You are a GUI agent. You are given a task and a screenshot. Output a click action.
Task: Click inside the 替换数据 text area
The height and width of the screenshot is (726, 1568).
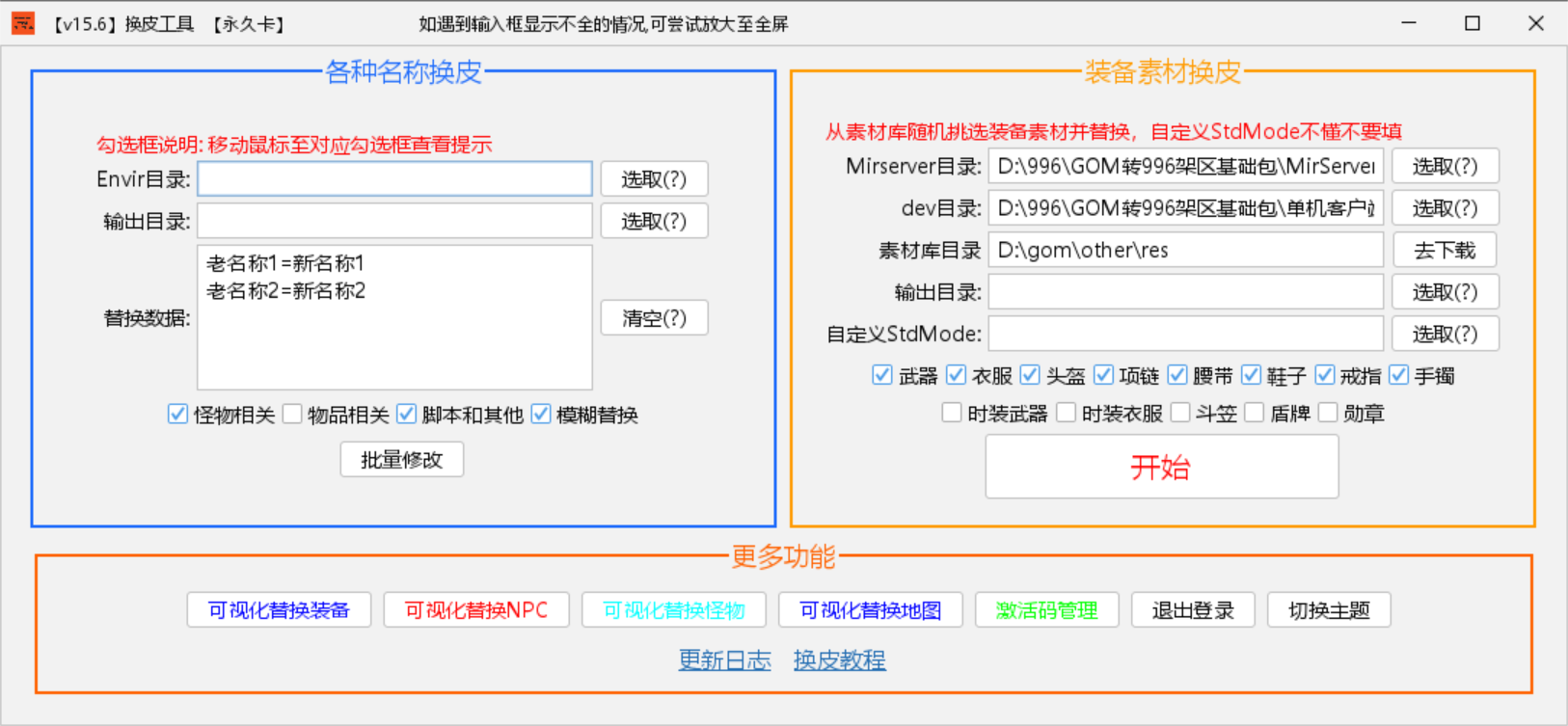[x=394, y=317]
